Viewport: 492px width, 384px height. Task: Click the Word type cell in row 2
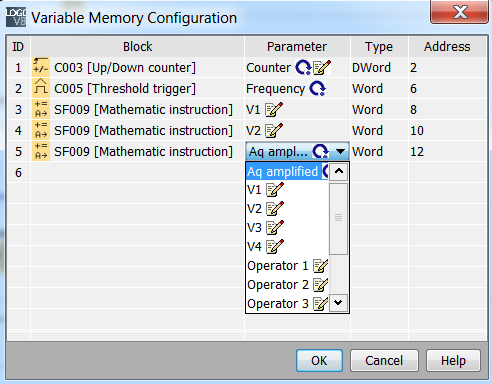tap(379, 89)
